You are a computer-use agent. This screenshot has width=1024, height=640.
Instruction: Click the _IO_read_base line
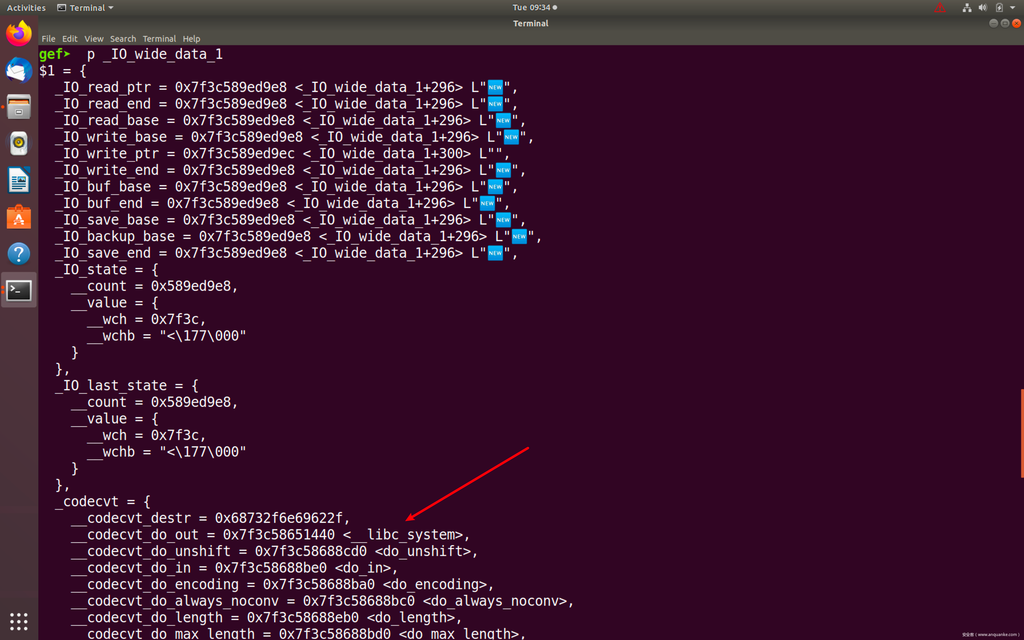[291, 120]
